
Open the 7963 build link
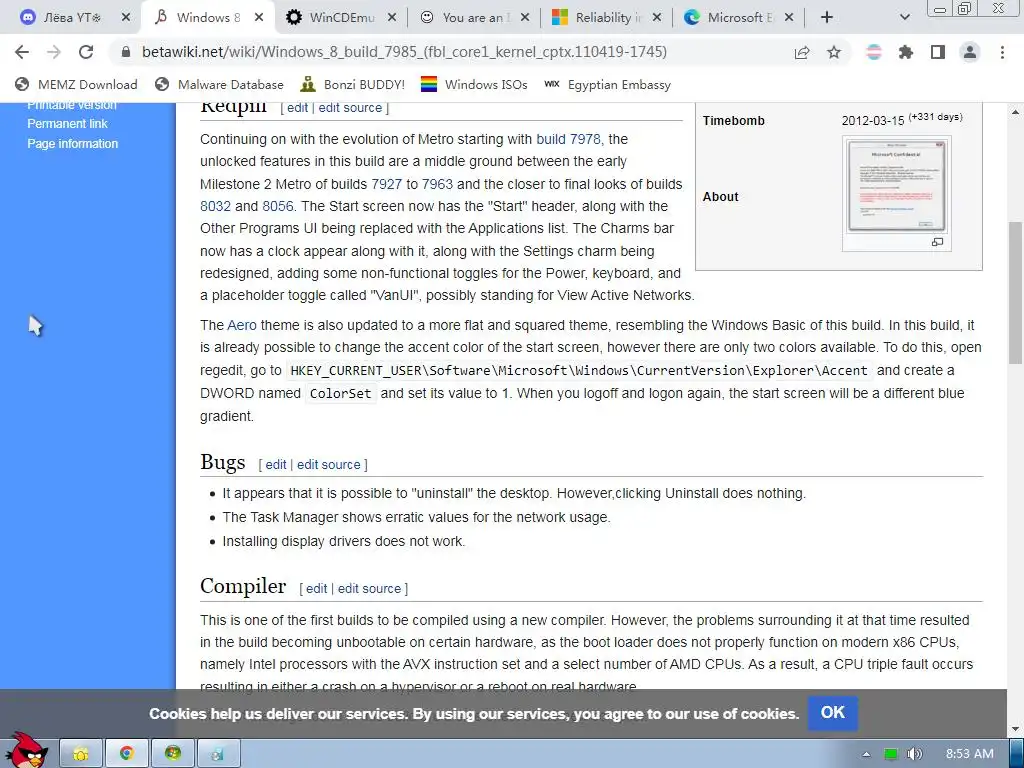(437, 184)
